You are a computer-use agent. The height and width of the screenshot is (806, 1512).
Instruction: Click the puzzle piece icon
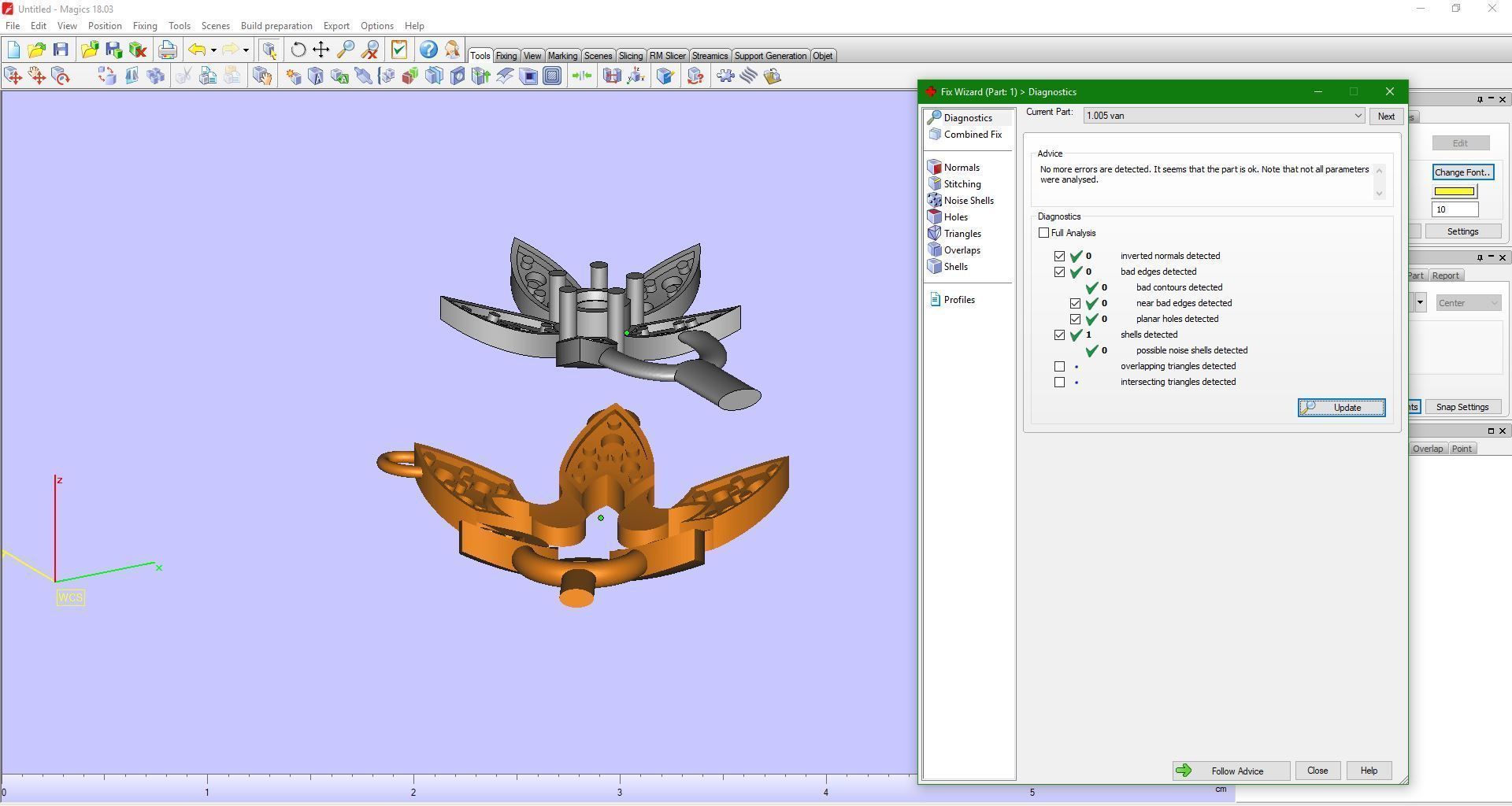(725, 76)
